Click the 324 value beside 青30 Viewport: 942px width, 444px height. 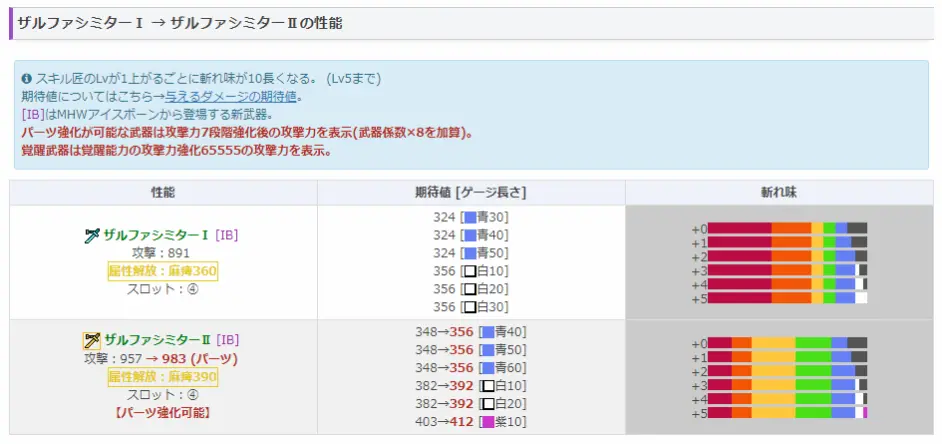click(x=443, y=217)
